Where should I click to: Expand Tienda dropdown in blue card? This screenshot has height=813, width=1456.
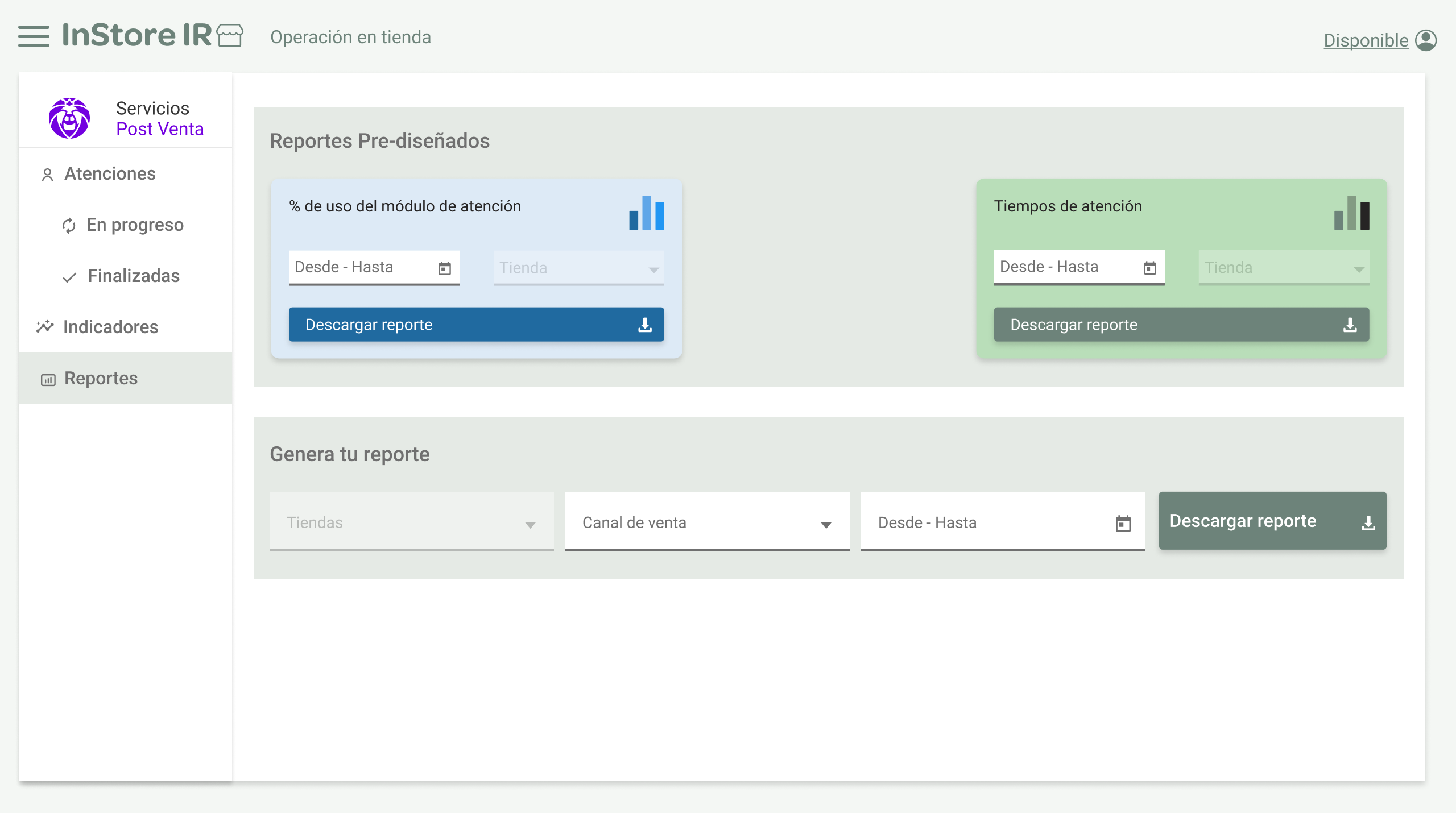pyautogui.click(x=578, y=268)
